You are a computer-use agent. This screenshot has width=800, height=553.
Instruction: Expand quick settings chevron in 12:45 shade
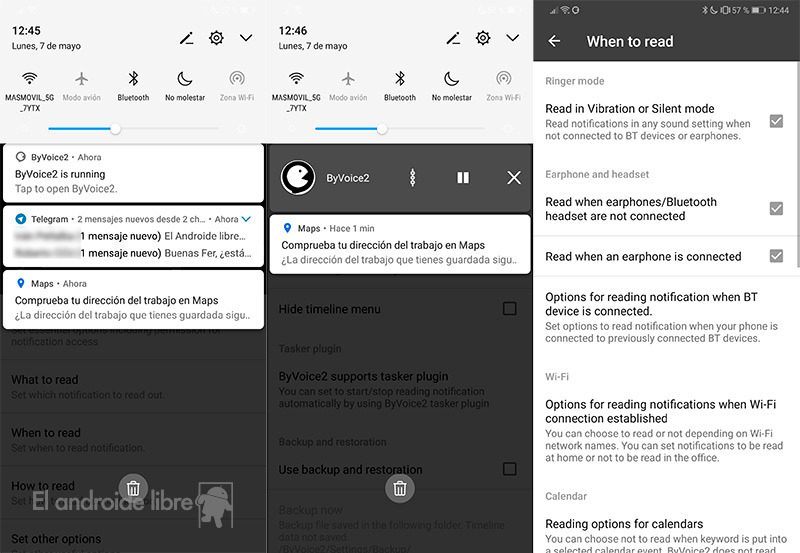point(246,38)
